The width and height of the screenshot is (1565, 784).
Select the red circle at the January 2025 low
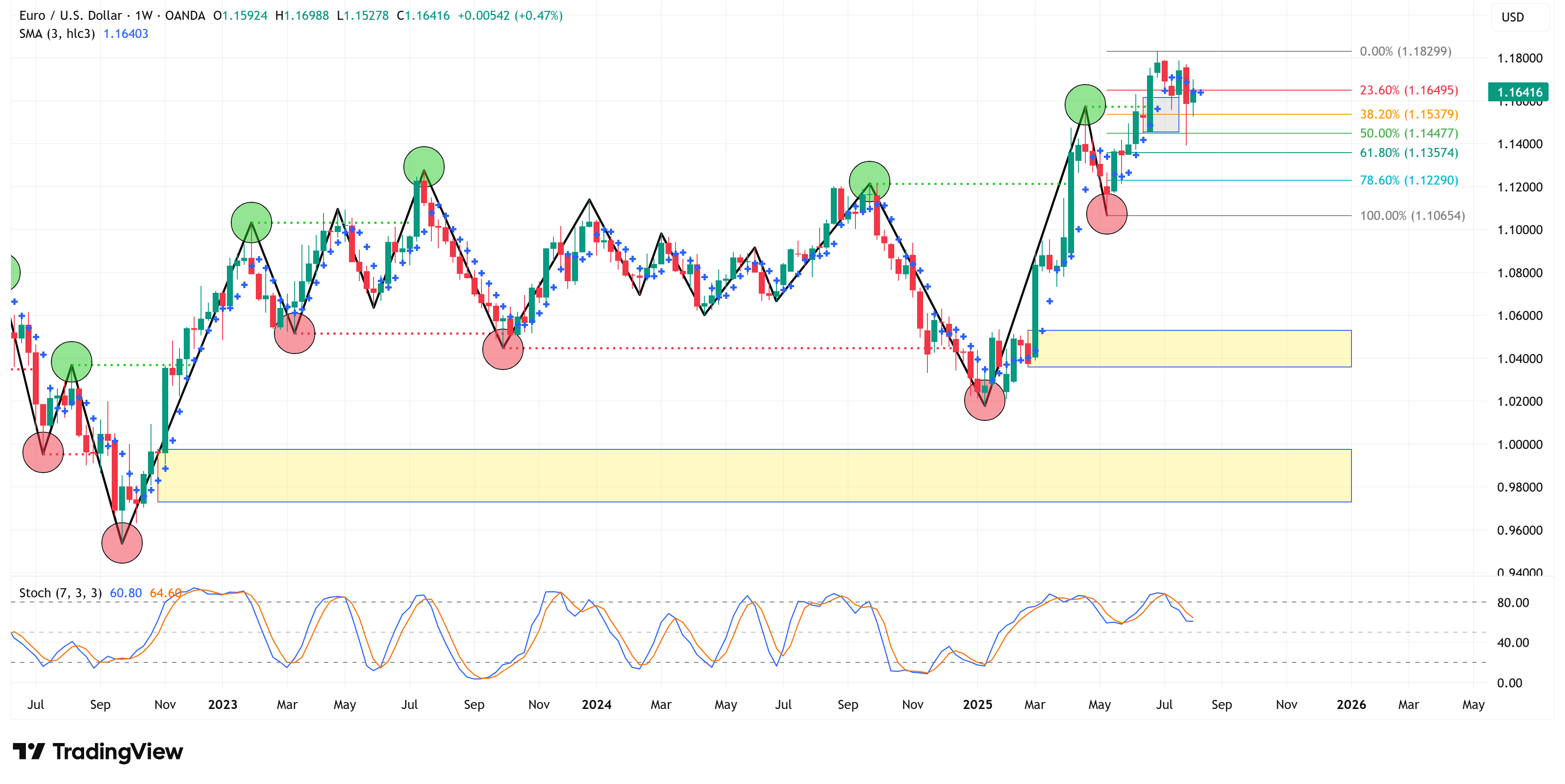(984, 401)
